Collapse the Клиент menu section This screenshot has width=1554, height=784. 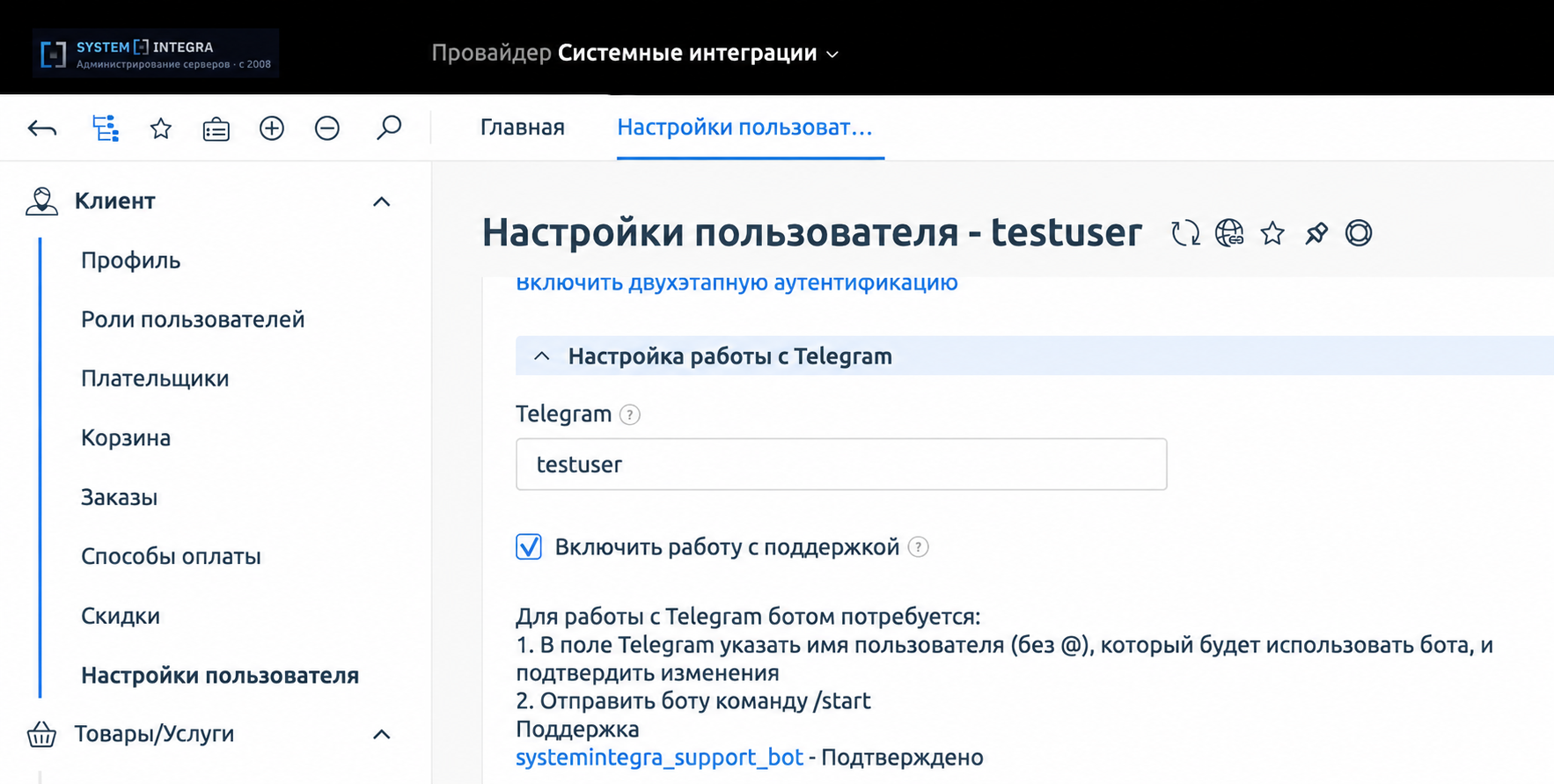(381, 201)
